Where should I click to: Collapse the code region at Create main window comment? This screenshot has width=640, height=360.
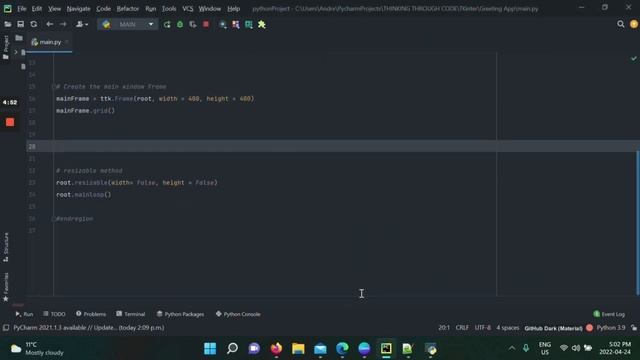pyautogui.click(x=53, y=87)
